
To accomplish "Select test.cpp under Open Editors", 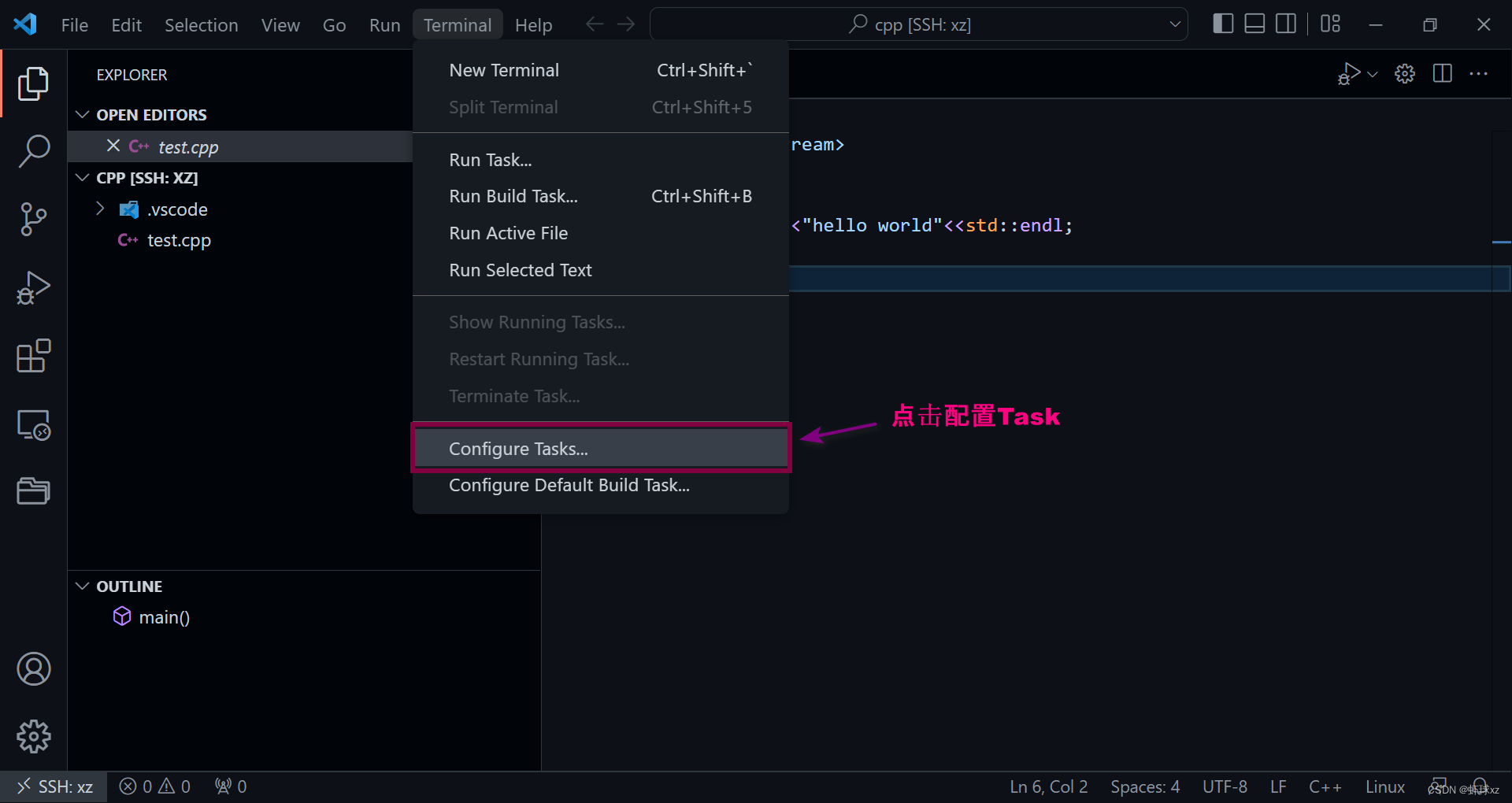I will (x=188, y=147).
